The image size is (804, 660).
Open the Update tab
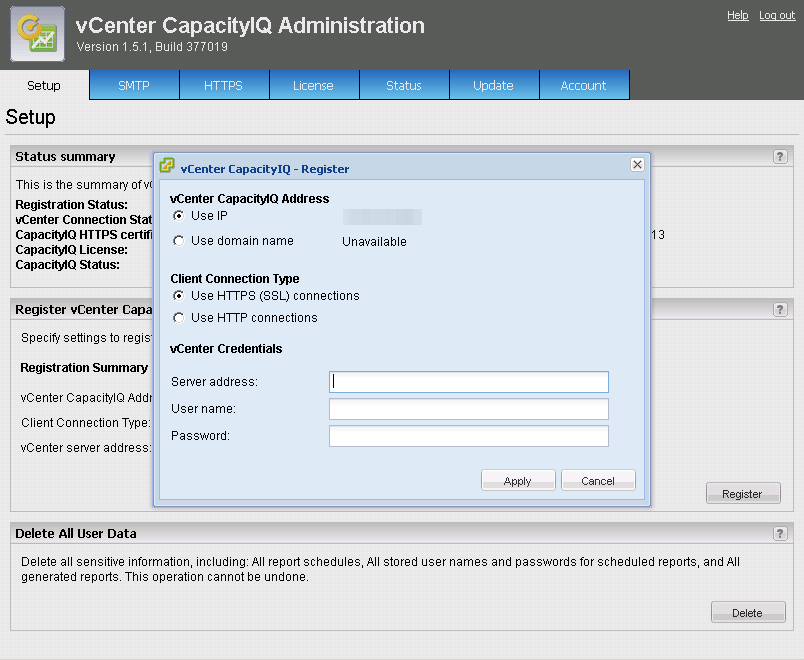pyautogui.click(x=494, y=85)
